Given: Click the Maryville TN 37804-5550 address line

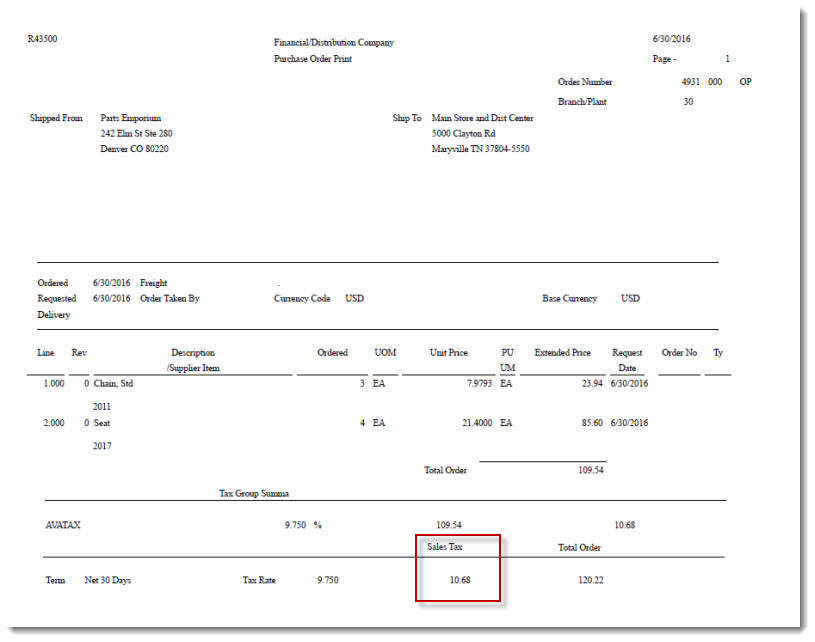Looking at the screenshot, I should point(480,149).
